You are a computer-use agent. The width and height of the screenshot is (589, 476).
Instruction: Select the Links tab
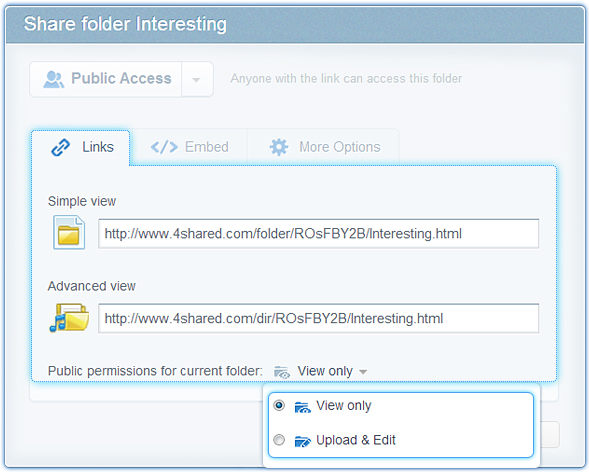coord(81,147)
